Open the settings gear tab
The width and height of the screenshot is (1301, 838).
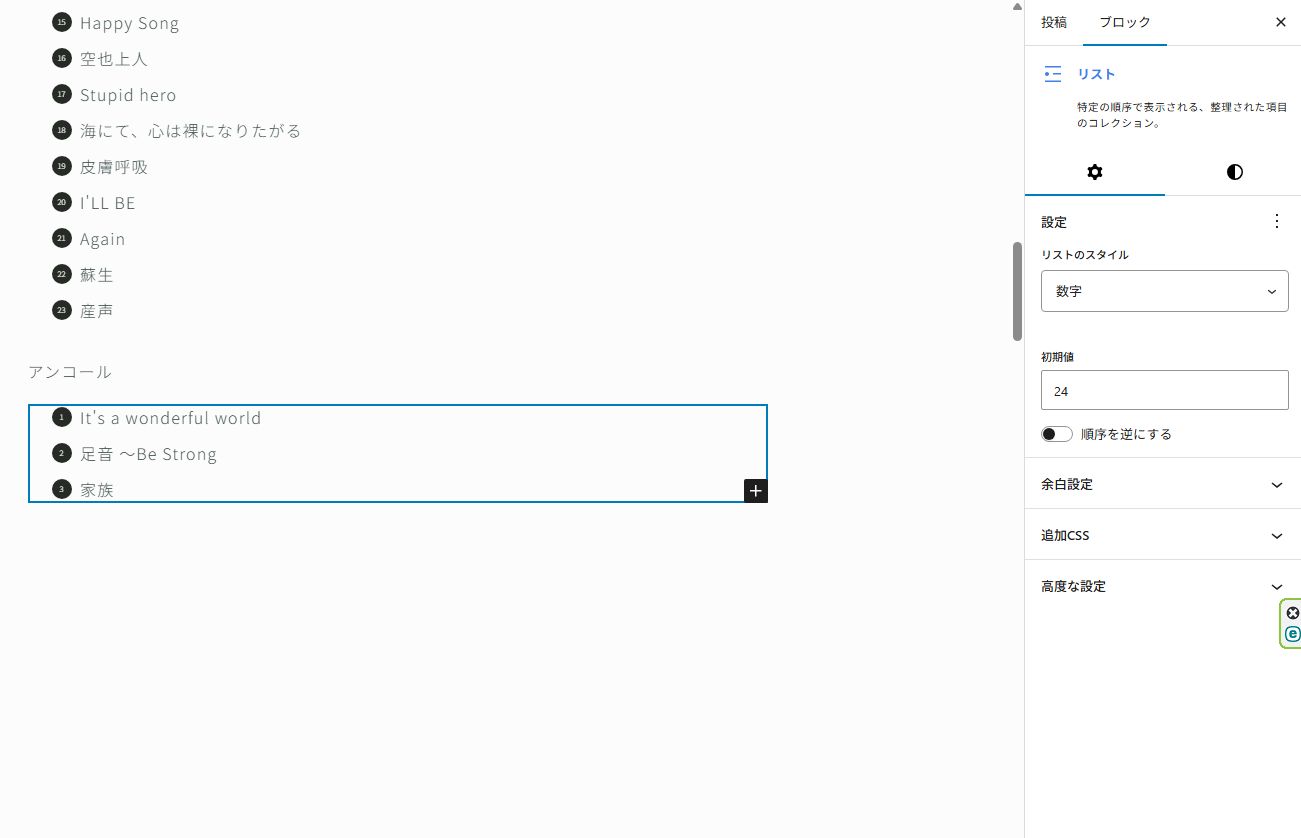point(1095,172)
